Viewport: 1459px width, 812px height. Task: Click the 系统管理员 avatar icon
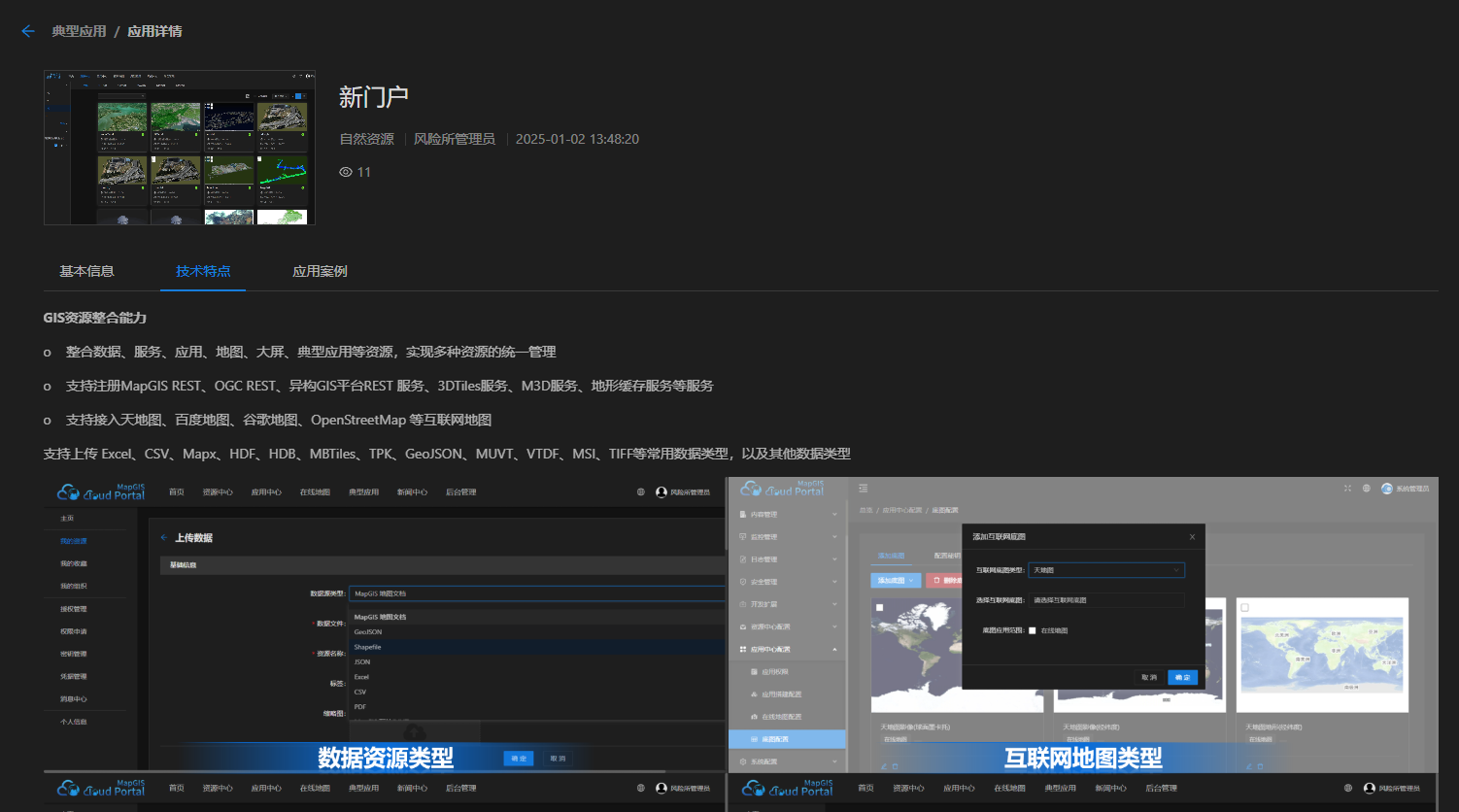[1387, 489]
